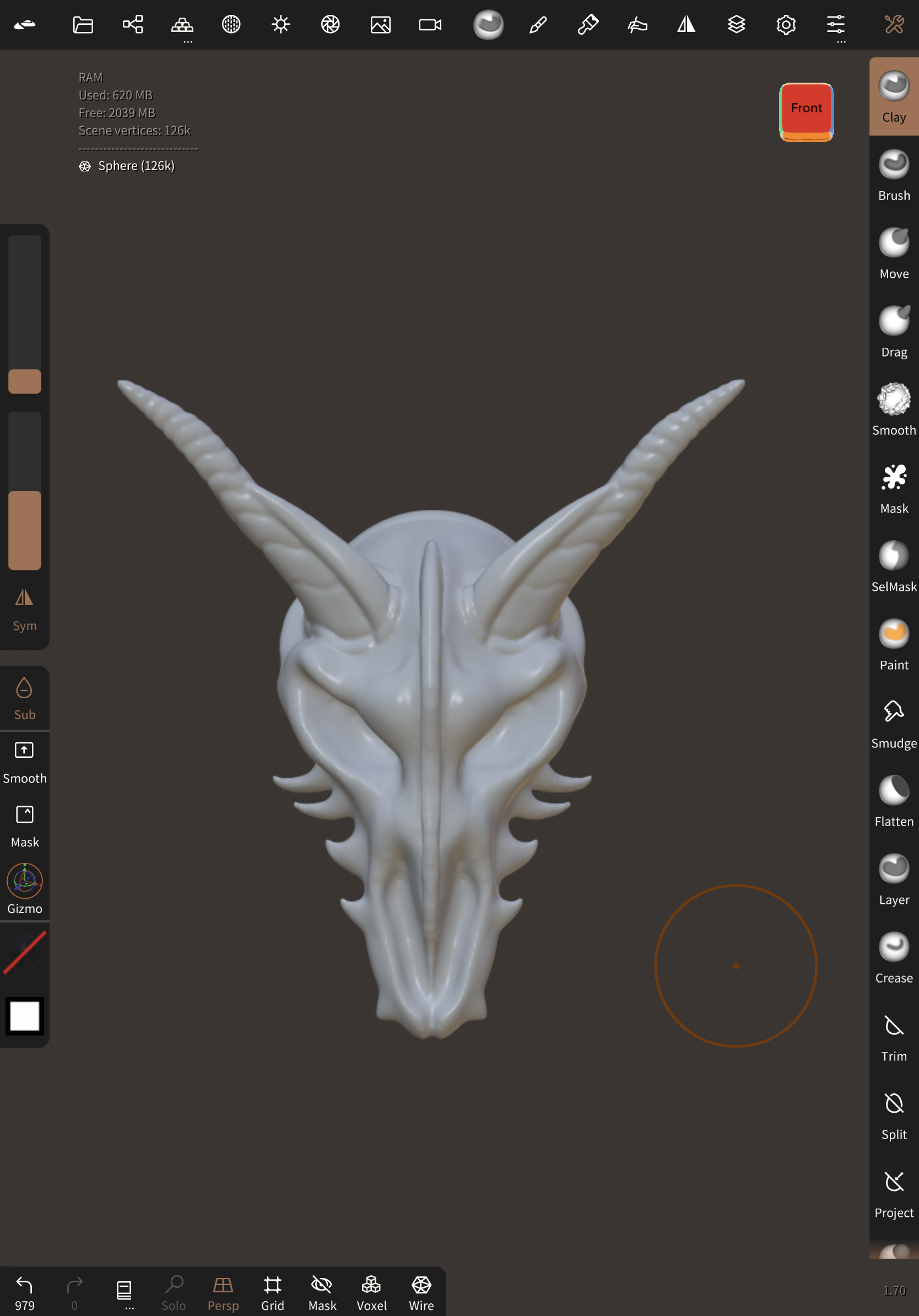
Task: Open the Grid display options
Action: (272, 1291)
